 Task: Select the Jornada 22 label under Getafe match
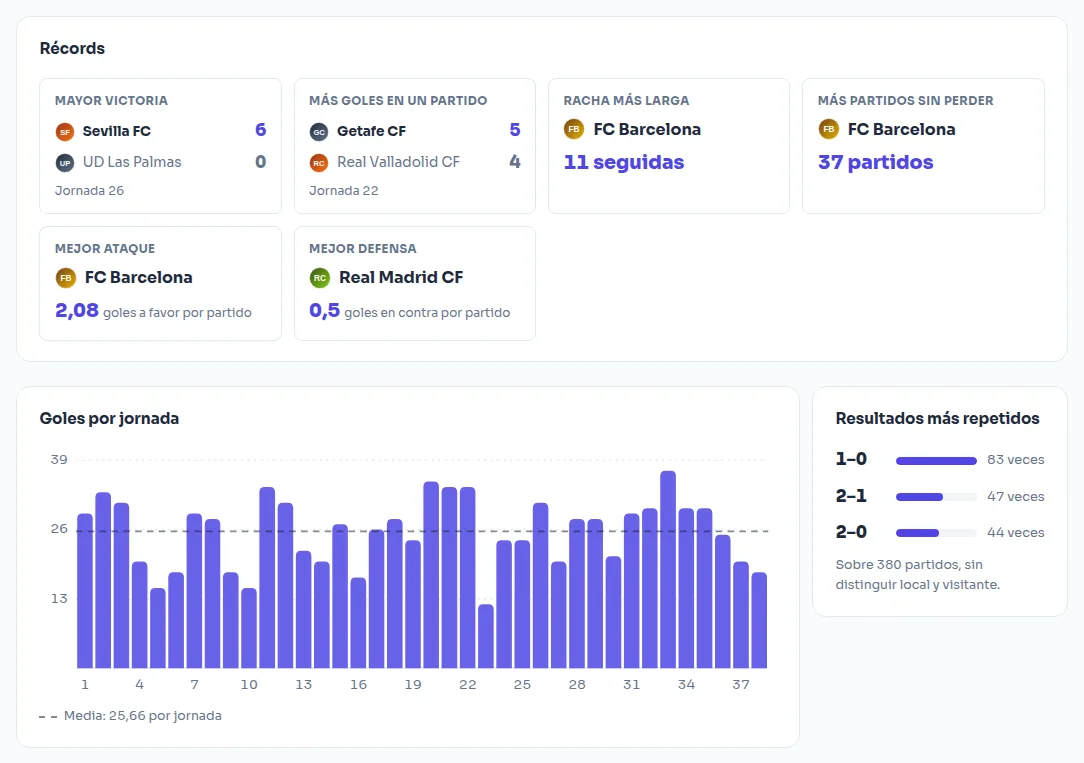pos(344,191)
